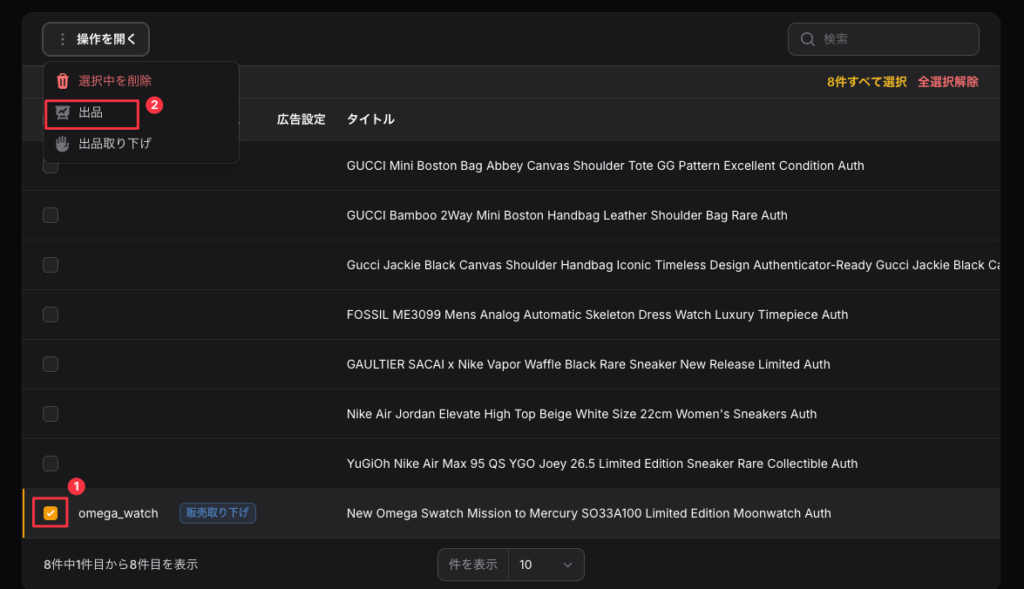Click the three-dot icon in 操作を開く

pyautogui.click(x=63, y=39)
